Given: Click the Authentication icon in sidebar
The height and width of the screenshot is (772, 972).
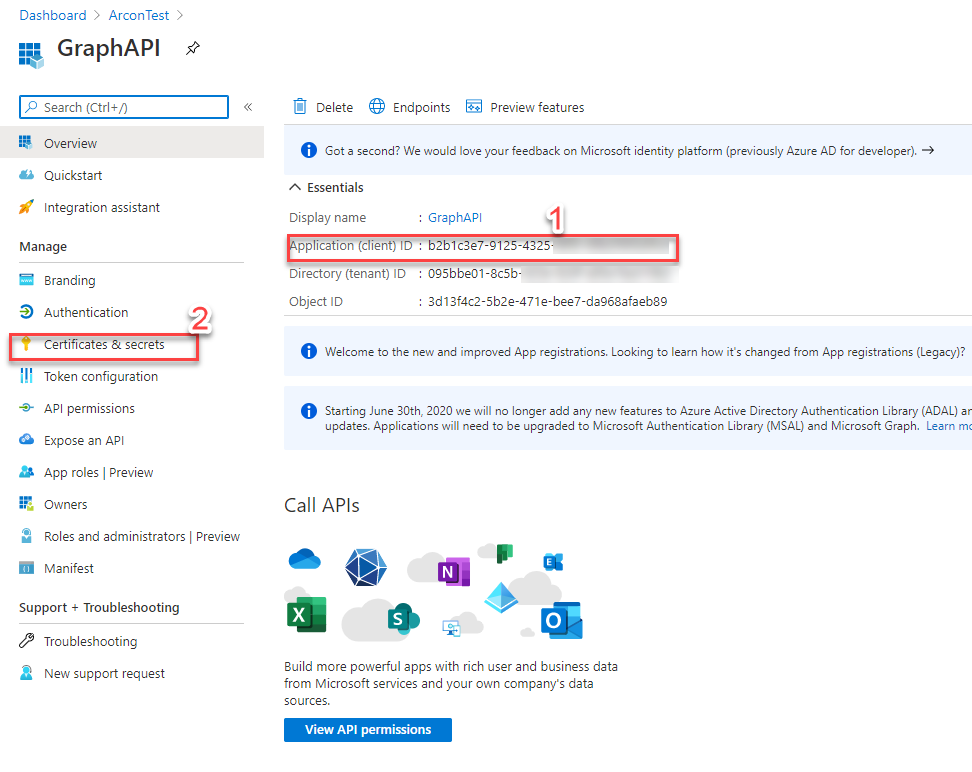Looking at the screenshot, I should pos(26,312).
